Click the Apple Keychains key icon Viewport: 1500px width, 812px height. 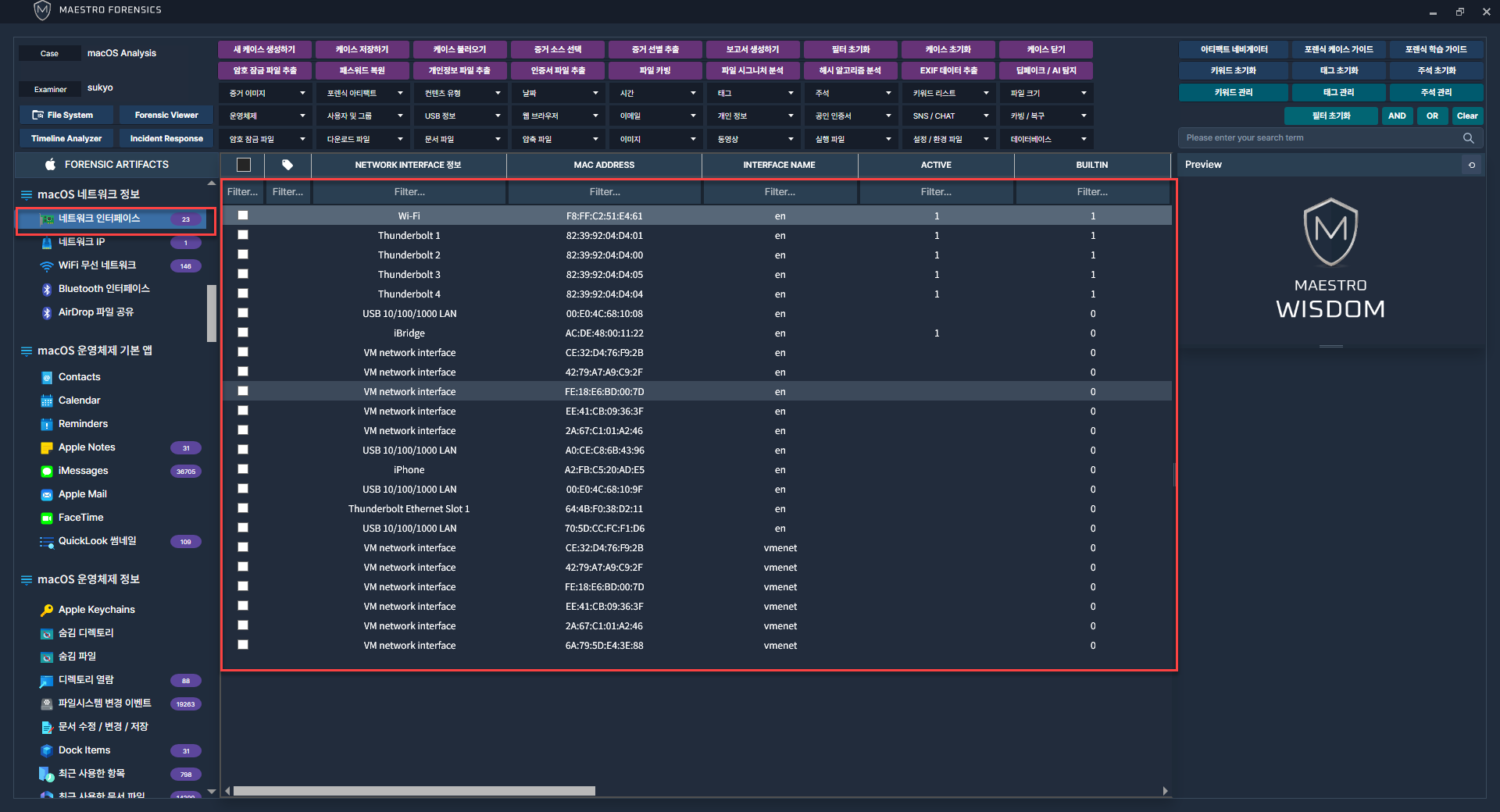(x=47, y=611)
